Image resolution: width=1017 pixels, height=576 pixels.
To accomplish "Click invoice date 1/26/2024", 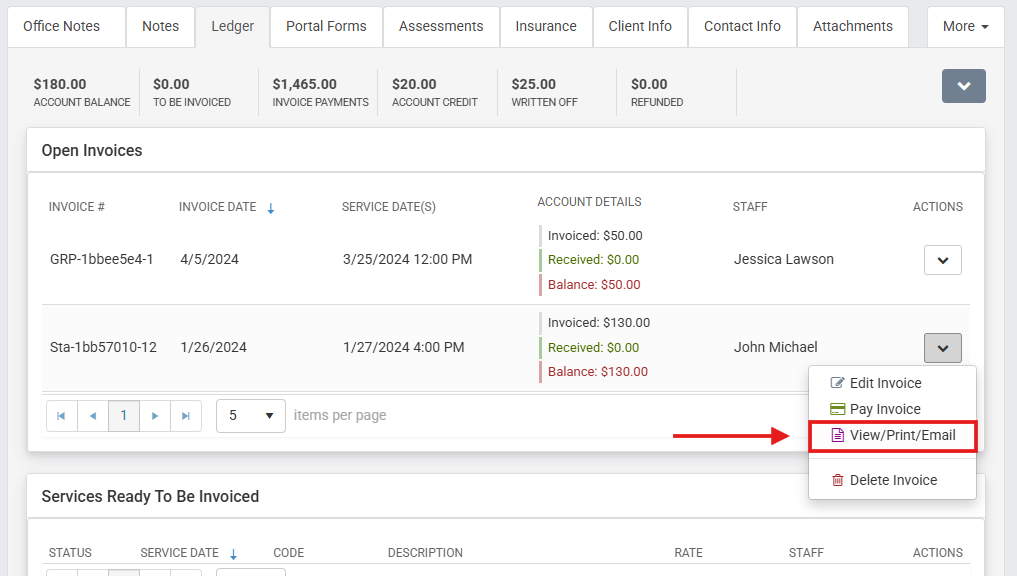I will tap(213, 347).
